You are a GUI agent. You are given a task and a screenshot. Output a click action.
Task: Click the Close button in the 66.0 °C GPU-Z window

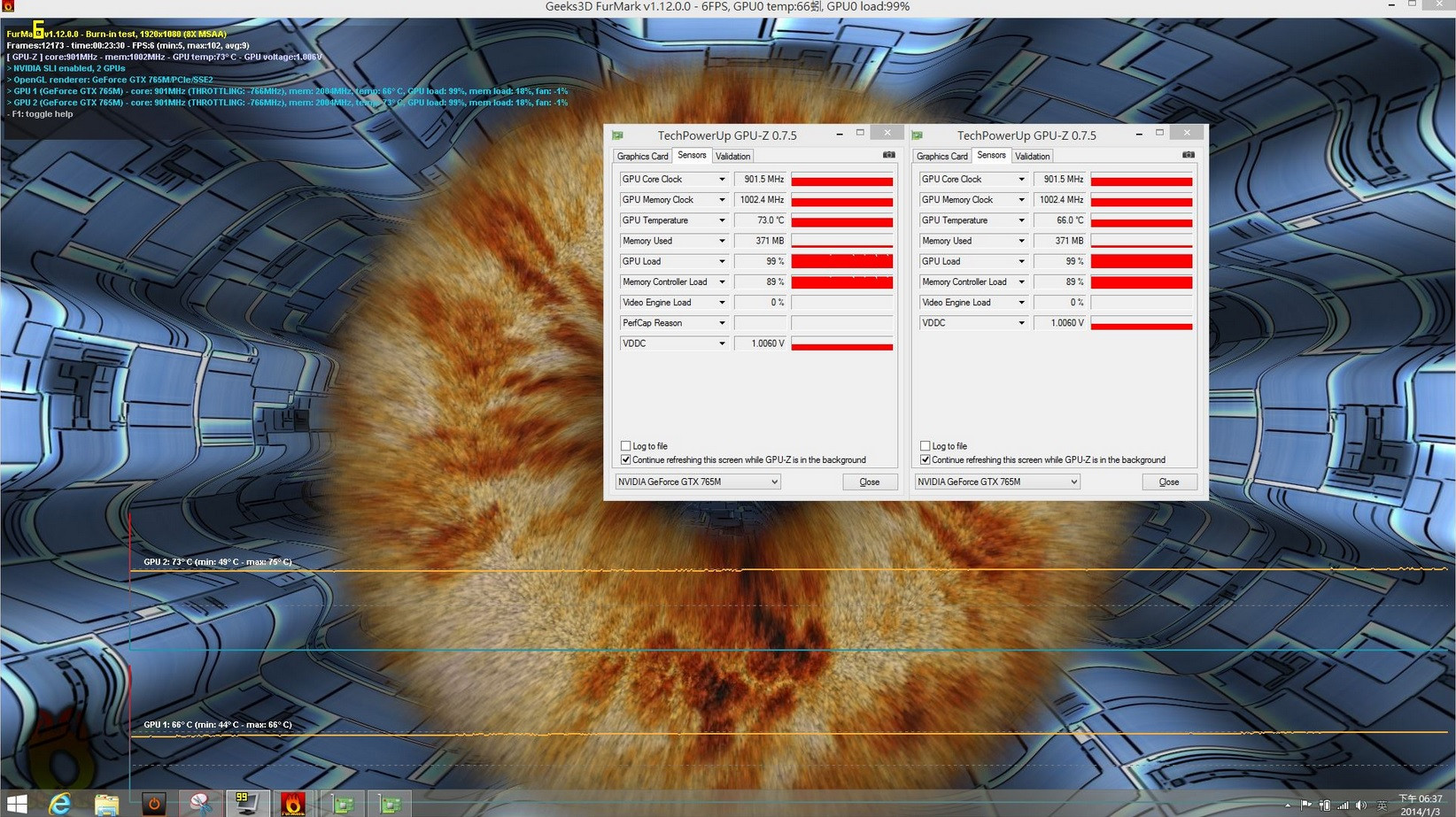point(1169,482)
